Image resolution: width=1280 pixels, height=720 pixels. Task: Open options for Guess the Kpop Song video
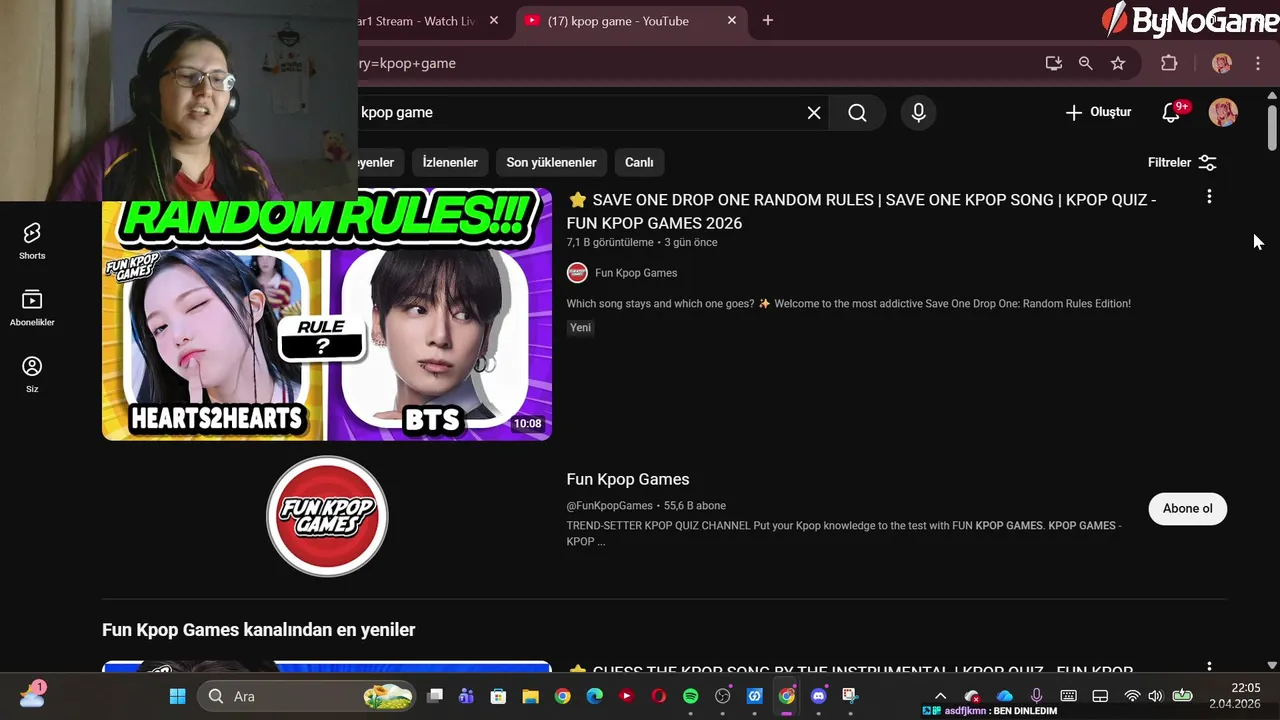1209,666
